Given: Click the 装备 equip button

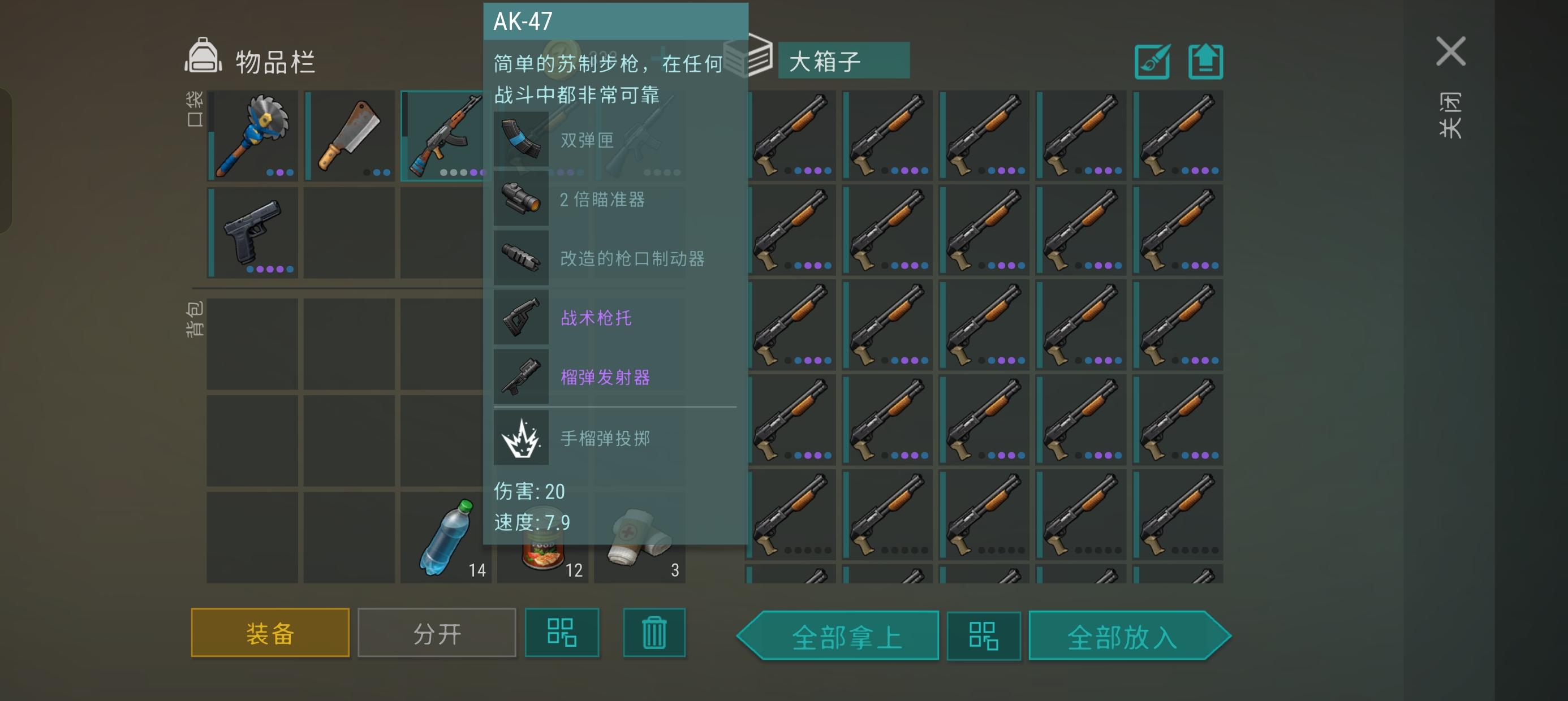Looking at the screenshot, I should [270, 633].
